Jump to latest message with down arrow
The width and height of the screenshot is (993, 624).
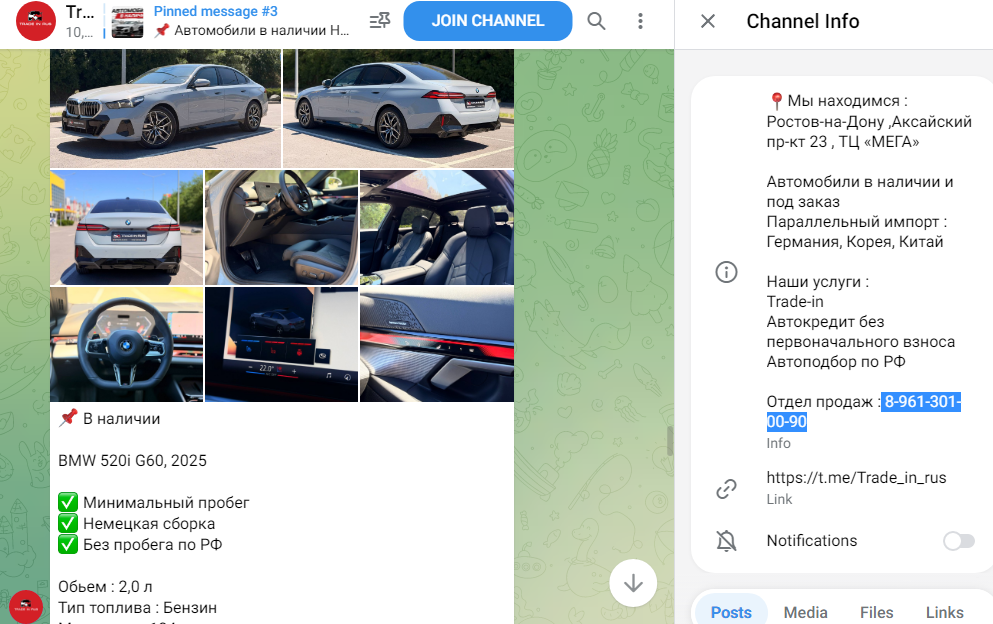pos(633,583)
